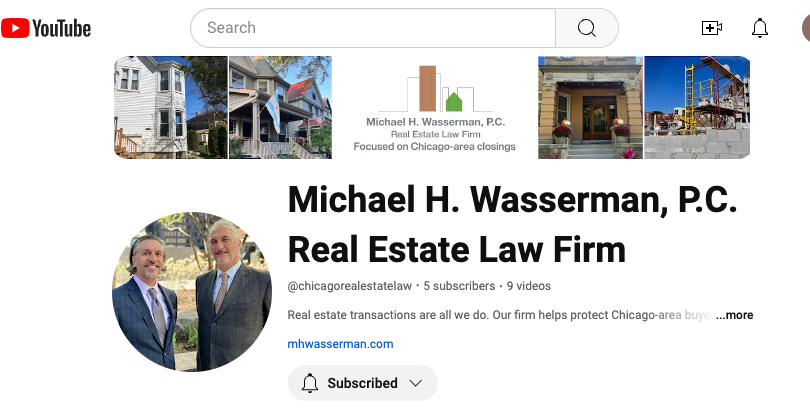
Task: Click the @chicagorealestatelaw handle
Action: [x=350, y=286]
